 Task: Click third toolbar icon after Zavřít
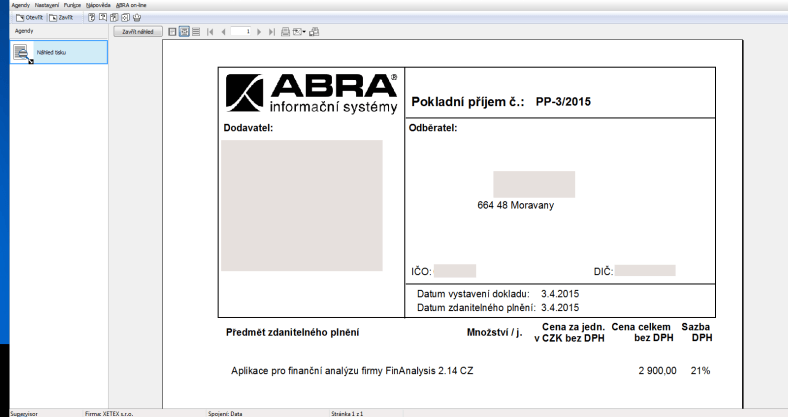click(x=114, y=18)
